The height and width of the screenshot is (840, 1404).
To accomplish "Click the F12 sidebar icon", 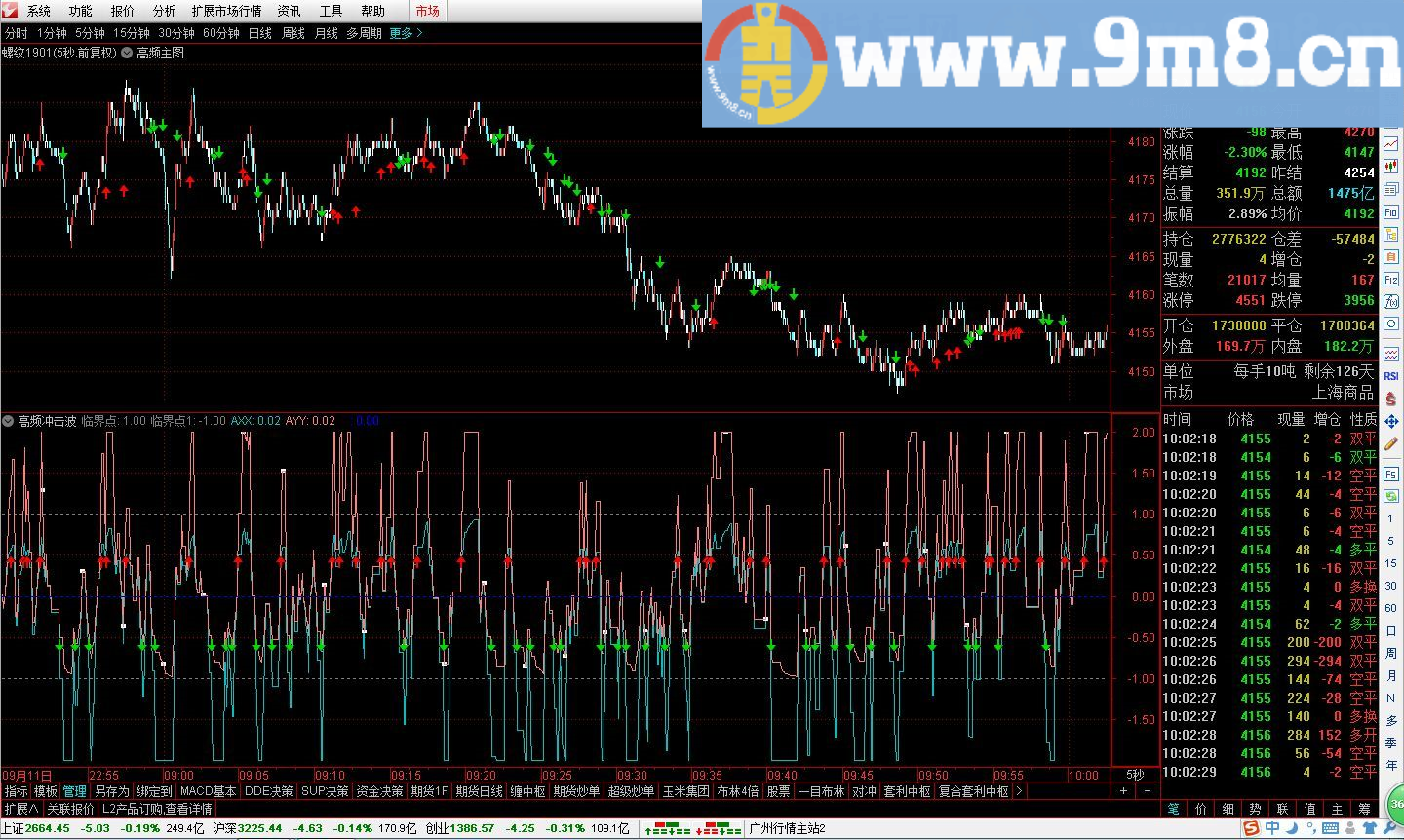I will click(x=1390, y=279).
